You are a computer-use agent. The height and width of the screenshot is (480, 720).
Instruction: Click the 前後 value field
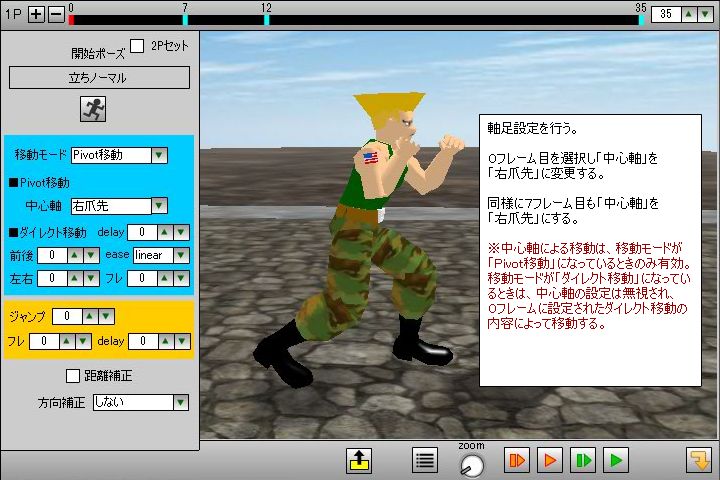pos(52,255)
